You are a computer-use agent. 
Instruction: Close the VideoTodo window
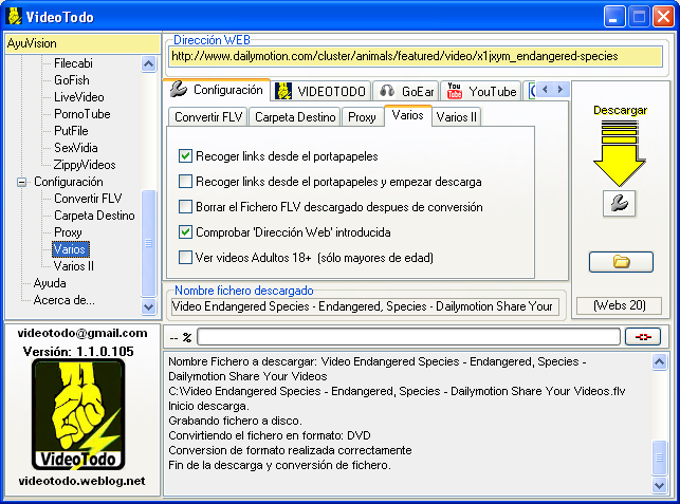click(x=664, y=17)
